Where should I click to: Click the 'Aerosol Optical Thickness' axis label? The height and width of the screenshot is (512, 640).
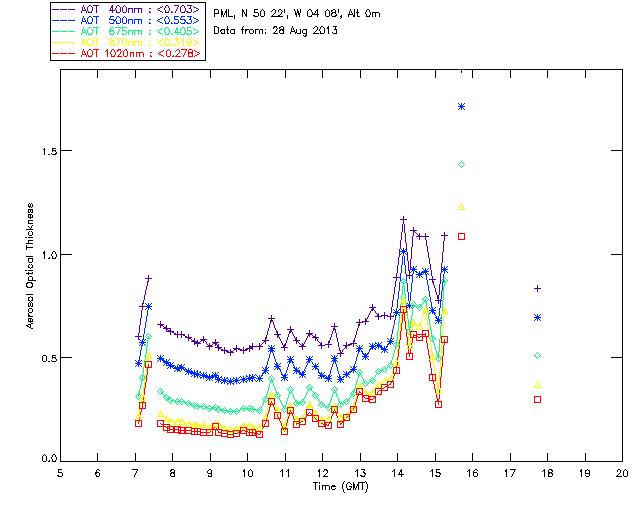30,266
